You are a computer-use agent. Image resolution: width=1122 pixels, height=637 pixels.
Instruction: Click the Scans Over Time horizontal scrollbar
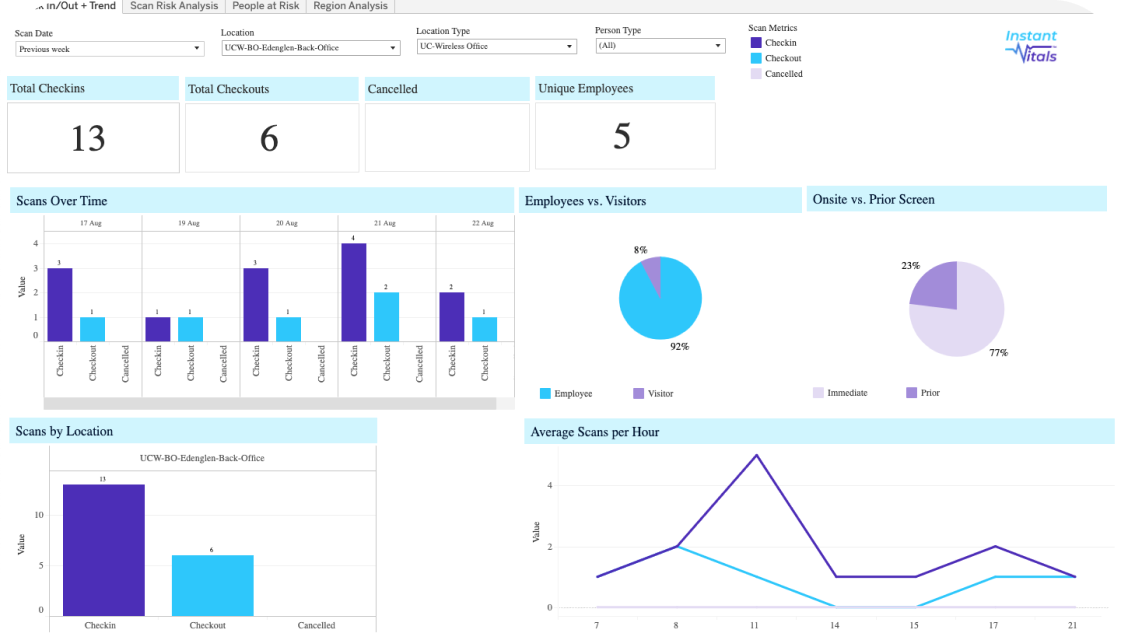click(270, 404)
